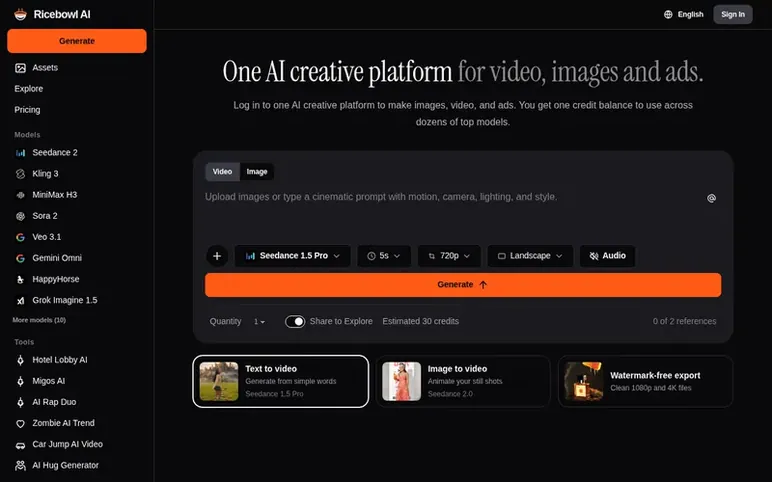
Task: Open Assets via its image icon
Action: (20, 68)
